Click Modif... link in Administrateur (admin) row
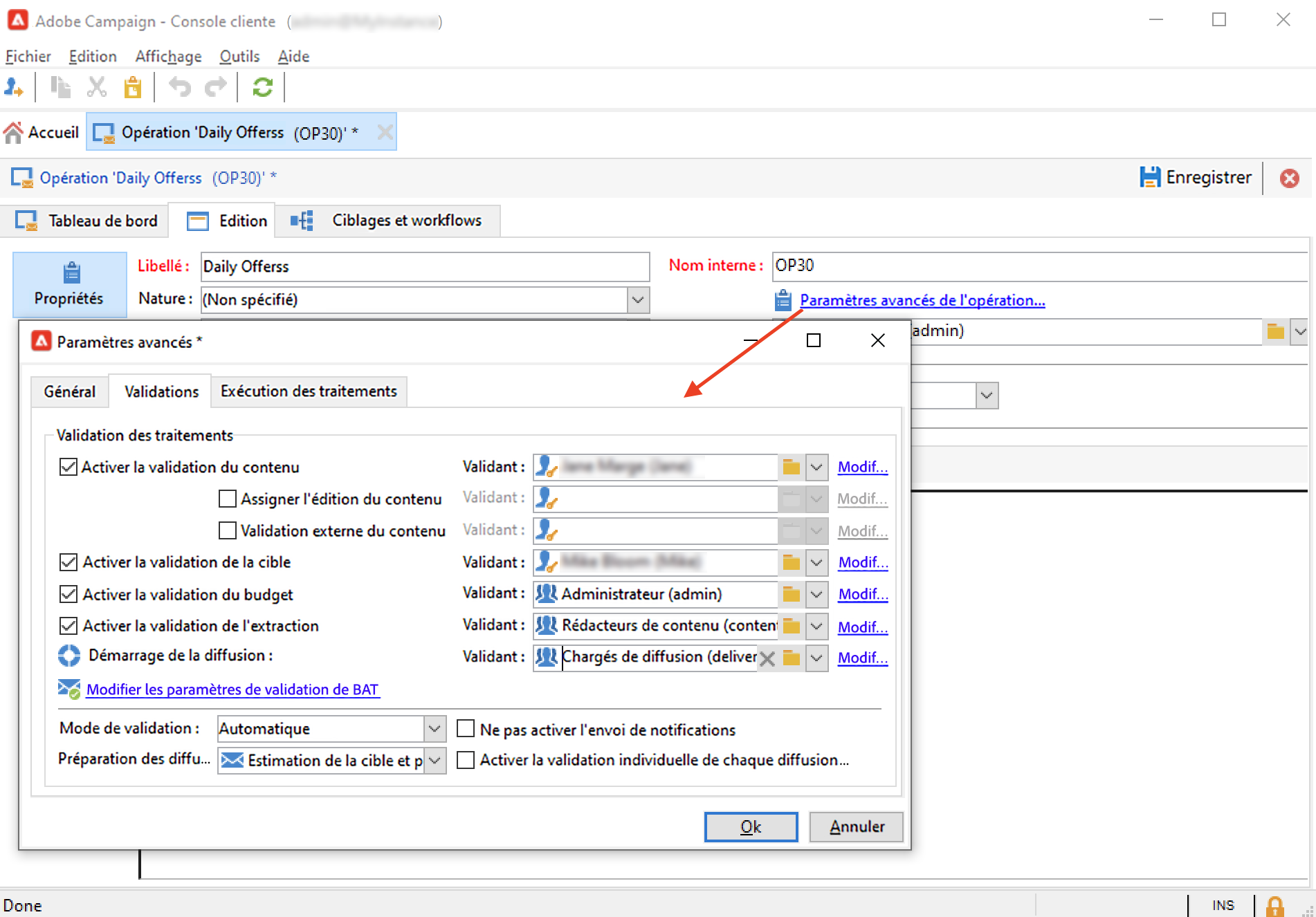Viewport: 1316px width, 917px height. tap(863, 594)
